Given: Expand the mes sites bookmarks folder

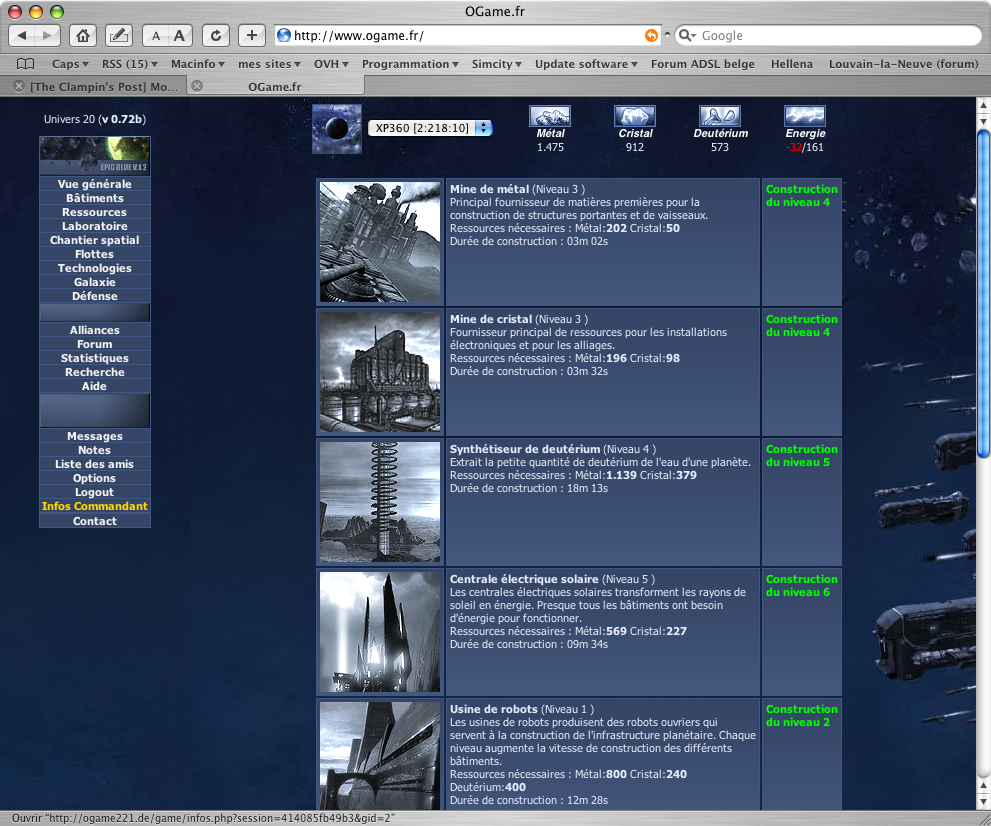Looking at the screenshot, I should [269, 64].
